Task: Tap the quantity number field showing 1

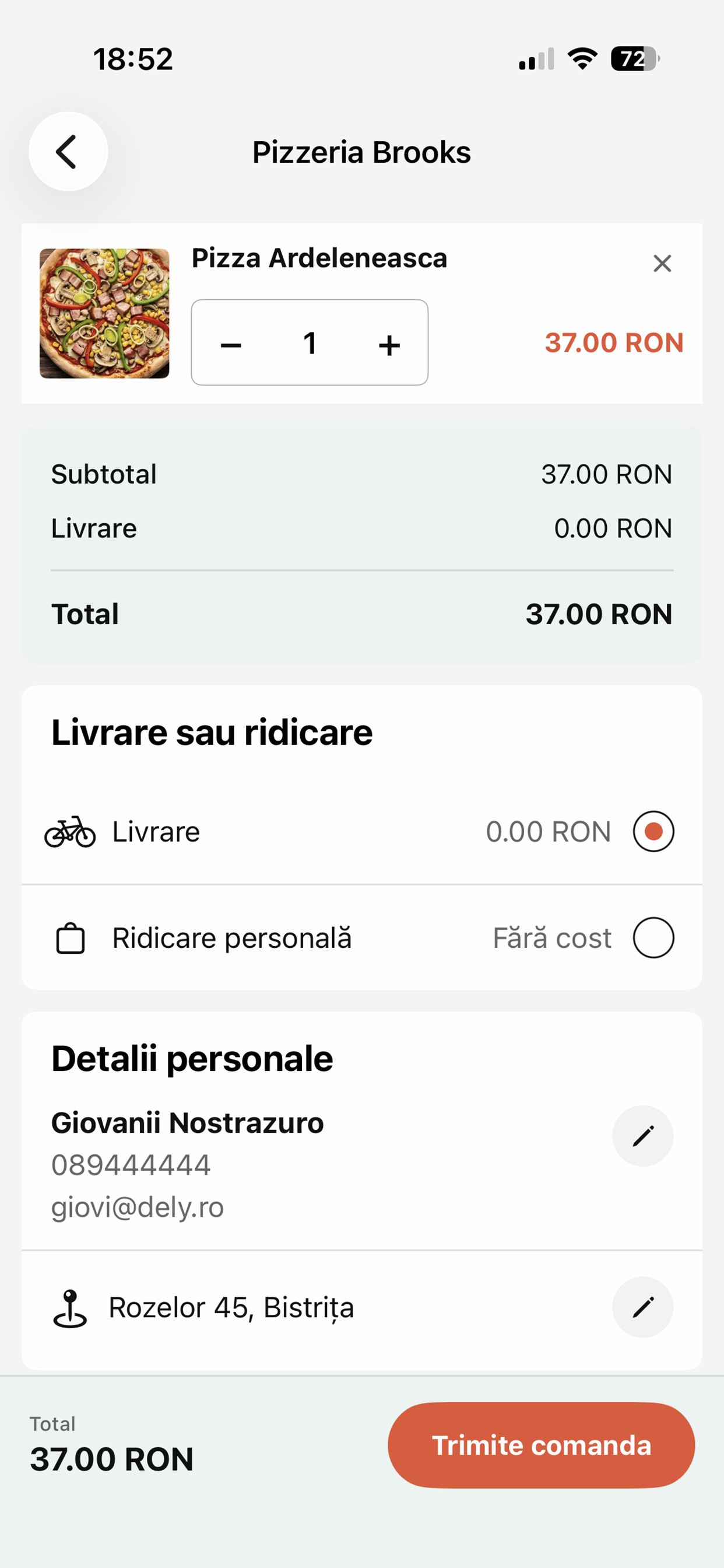Action: coord(310,344)
